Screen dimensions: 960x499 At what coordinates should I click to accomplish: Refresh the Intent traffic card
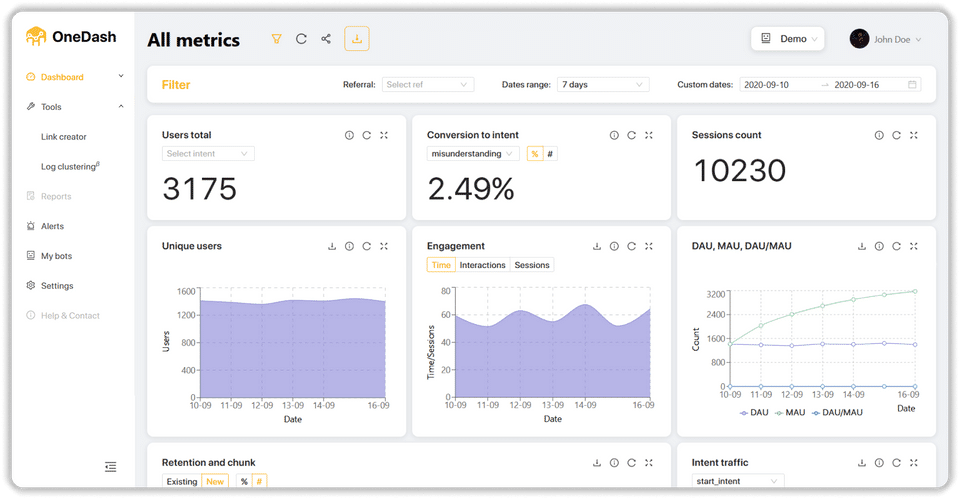point(896,463)
